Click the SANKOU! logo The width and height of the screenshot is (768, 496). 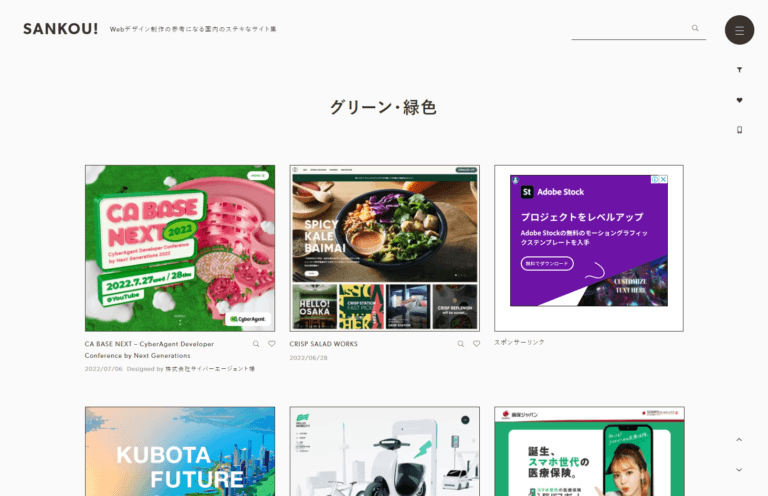point(61,29)
